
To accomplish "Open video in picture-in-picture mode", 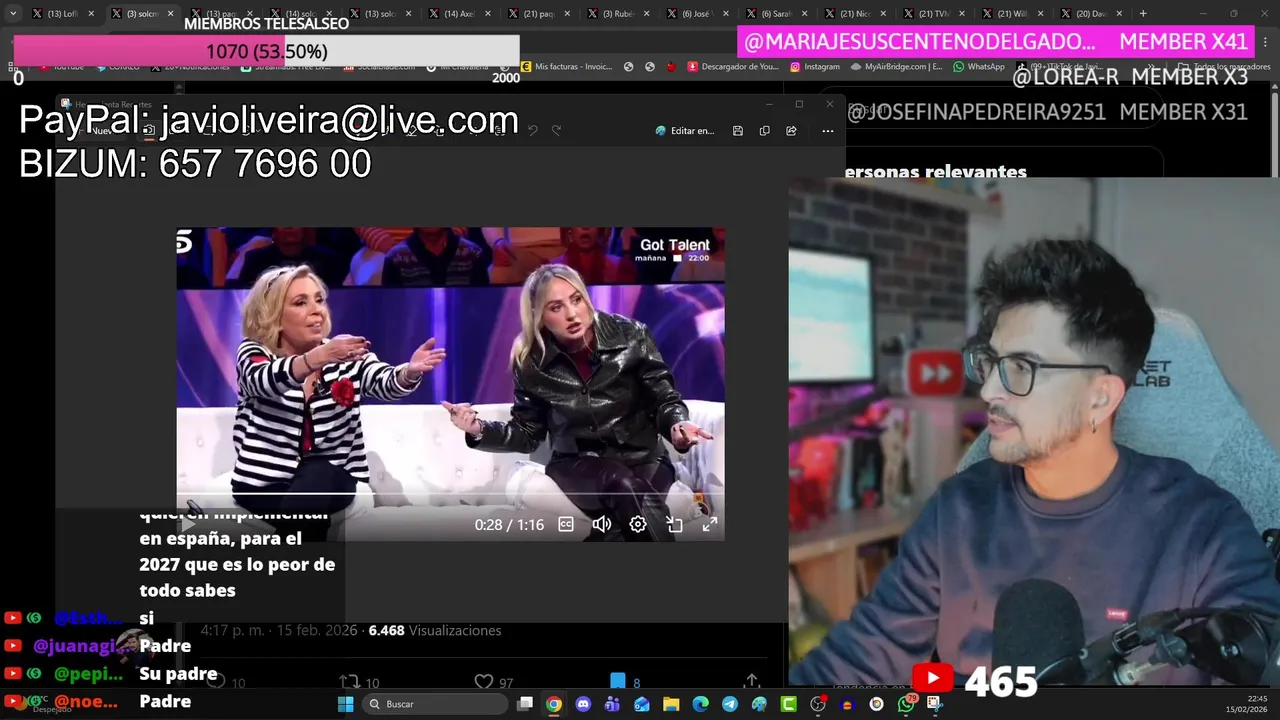I will click(x=674, y=524).
